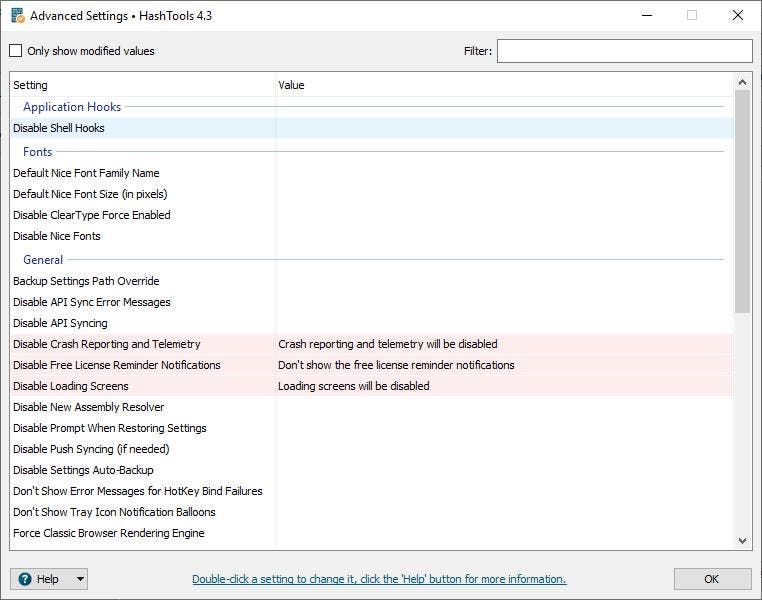The height and width of the screenshot is (600, 762).
Task: Click the vertical scrollbar thumb
Action: [x=742, y=202]
